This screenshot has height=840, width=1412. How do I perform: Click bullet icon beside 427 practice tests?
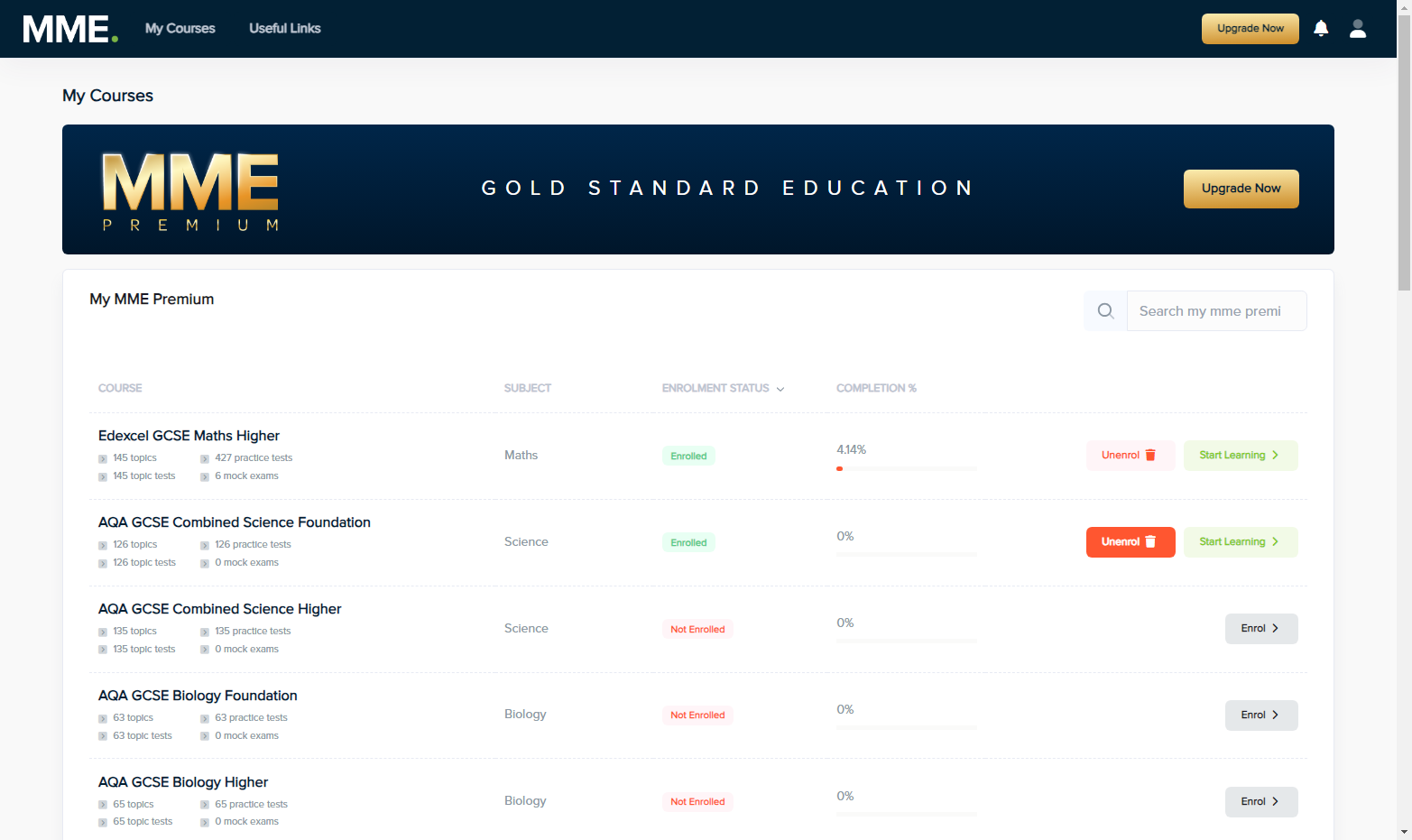click(x=205, y=459)
